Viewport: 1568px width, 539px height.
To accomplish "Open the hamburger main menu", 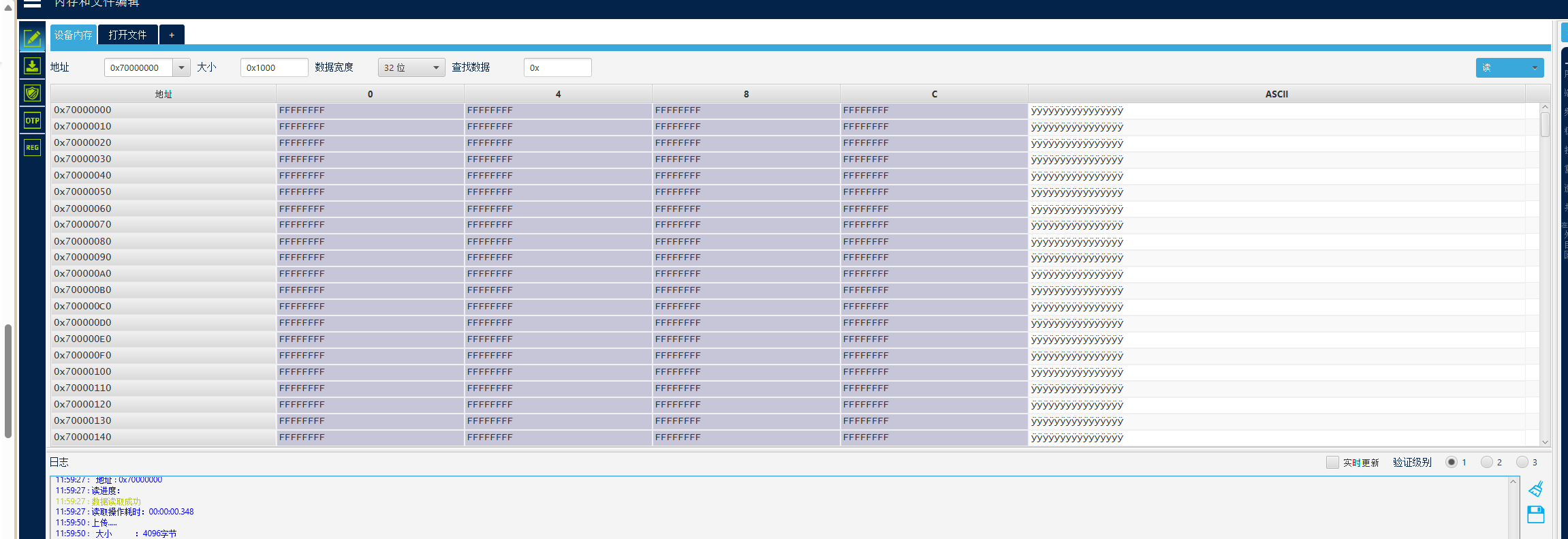I will point(32,3).
